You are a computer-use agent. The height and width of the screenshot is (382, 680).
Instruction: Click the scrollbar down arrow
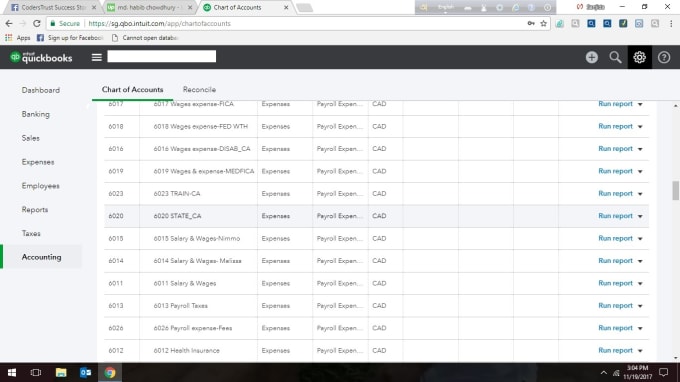tap(676, 358)
